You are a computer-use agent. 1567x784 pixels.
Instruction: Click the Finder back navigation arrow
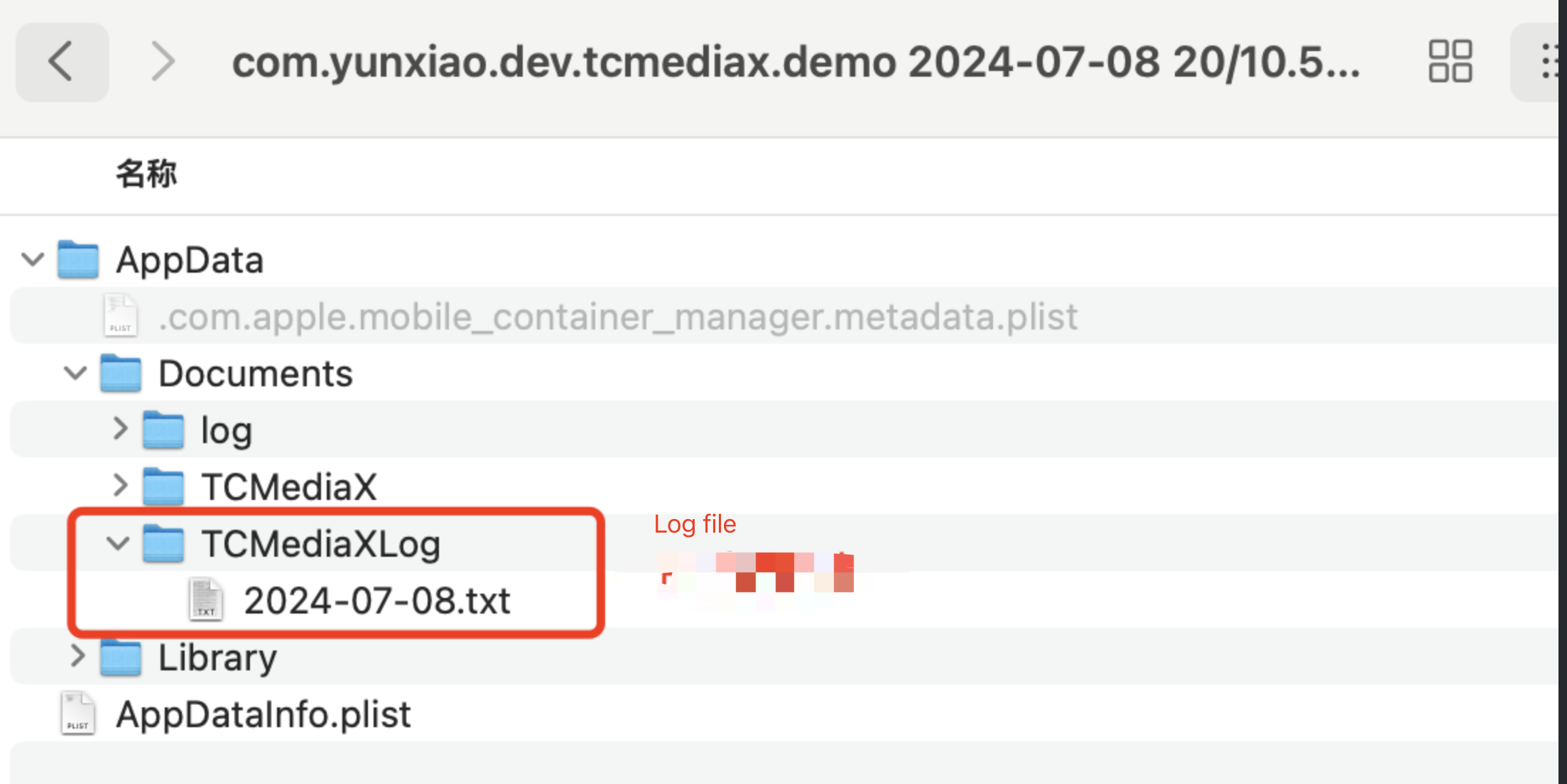click(x=62, y=62)
